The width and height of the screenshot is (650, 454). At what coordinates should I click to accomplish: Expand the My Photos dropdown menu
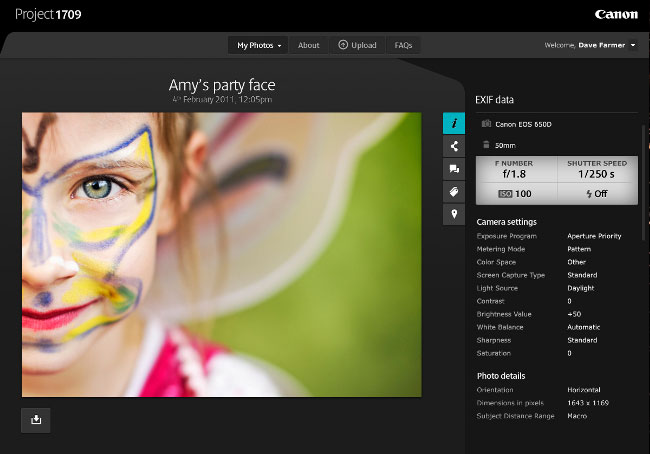tap(258, 45)
